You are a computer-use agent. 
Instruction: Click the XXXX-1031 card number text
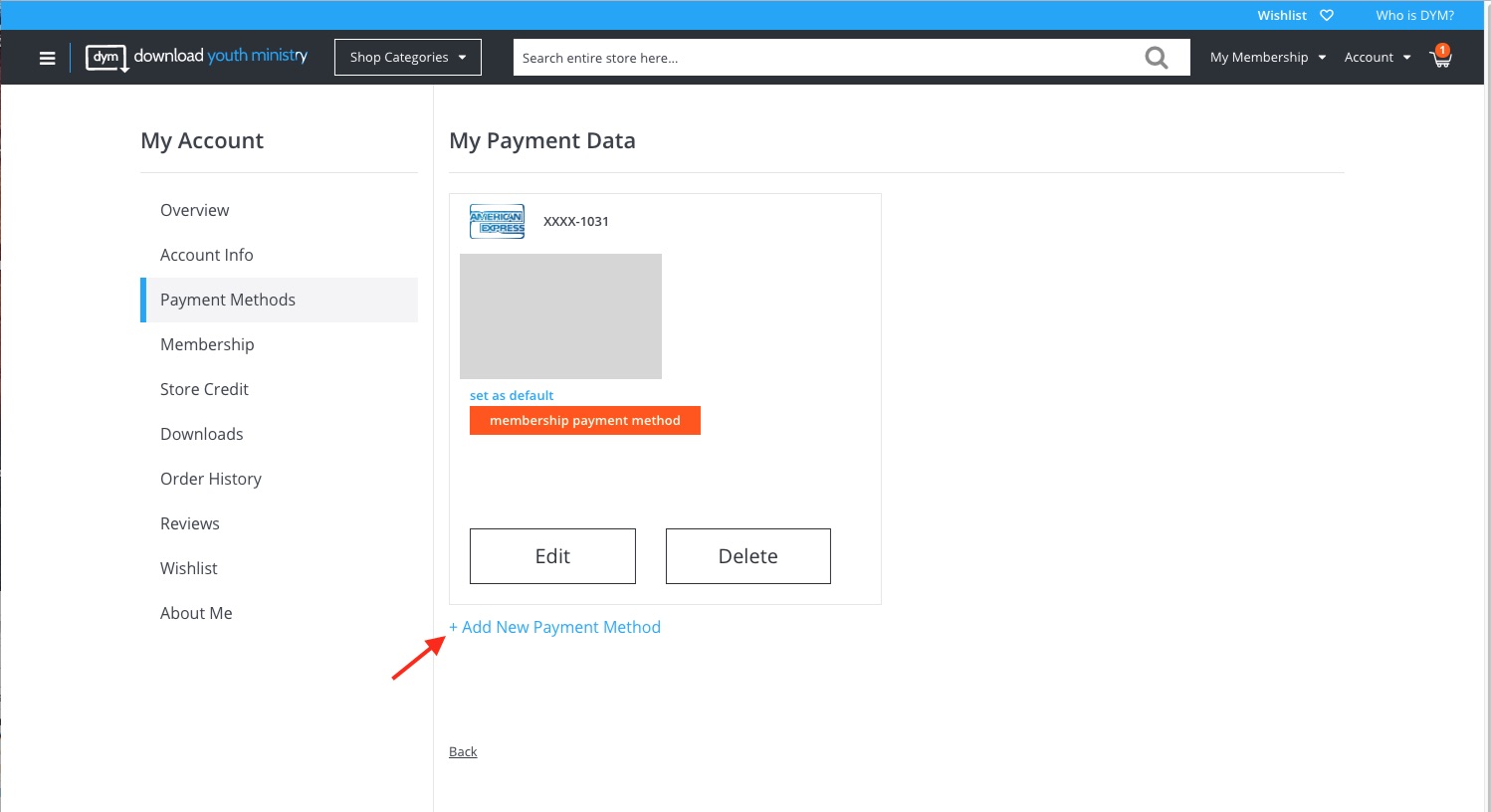576,221
